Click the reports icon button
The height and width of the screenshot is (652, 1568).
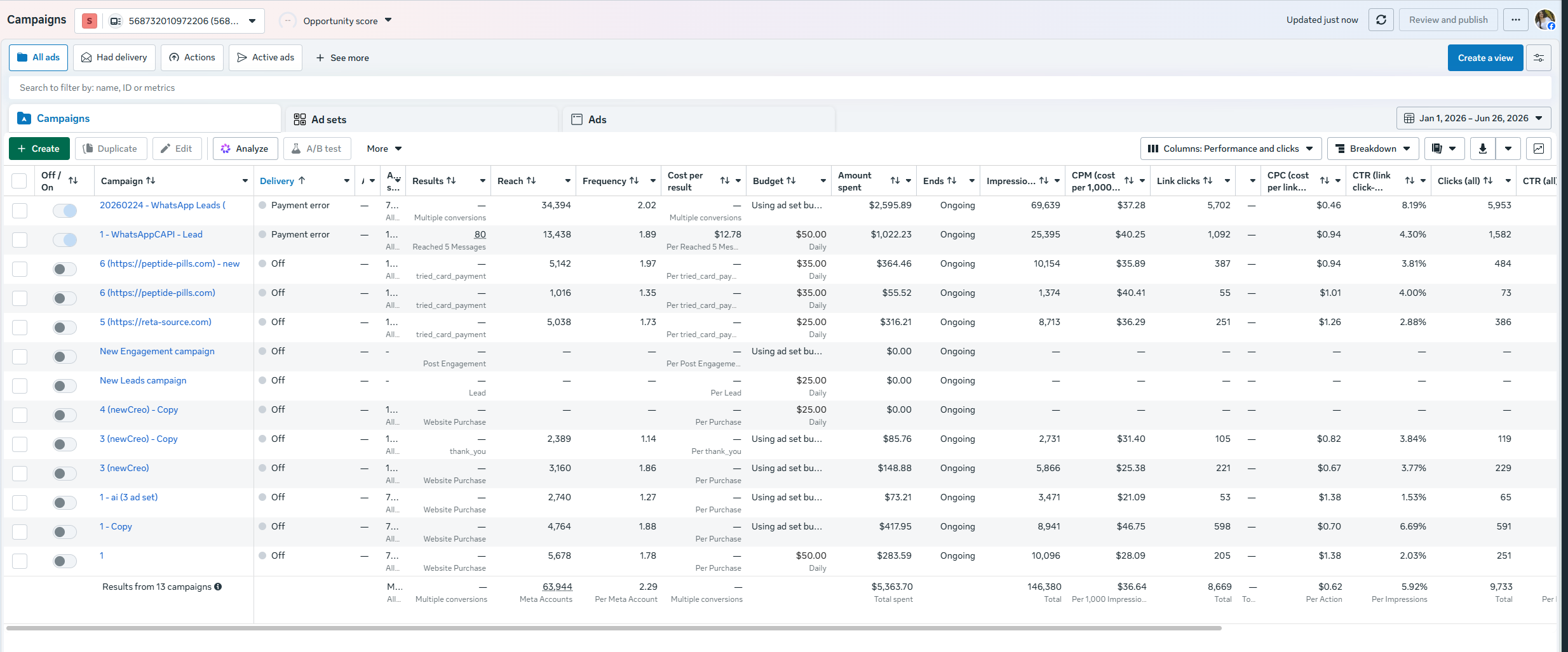coord(1444,149)
